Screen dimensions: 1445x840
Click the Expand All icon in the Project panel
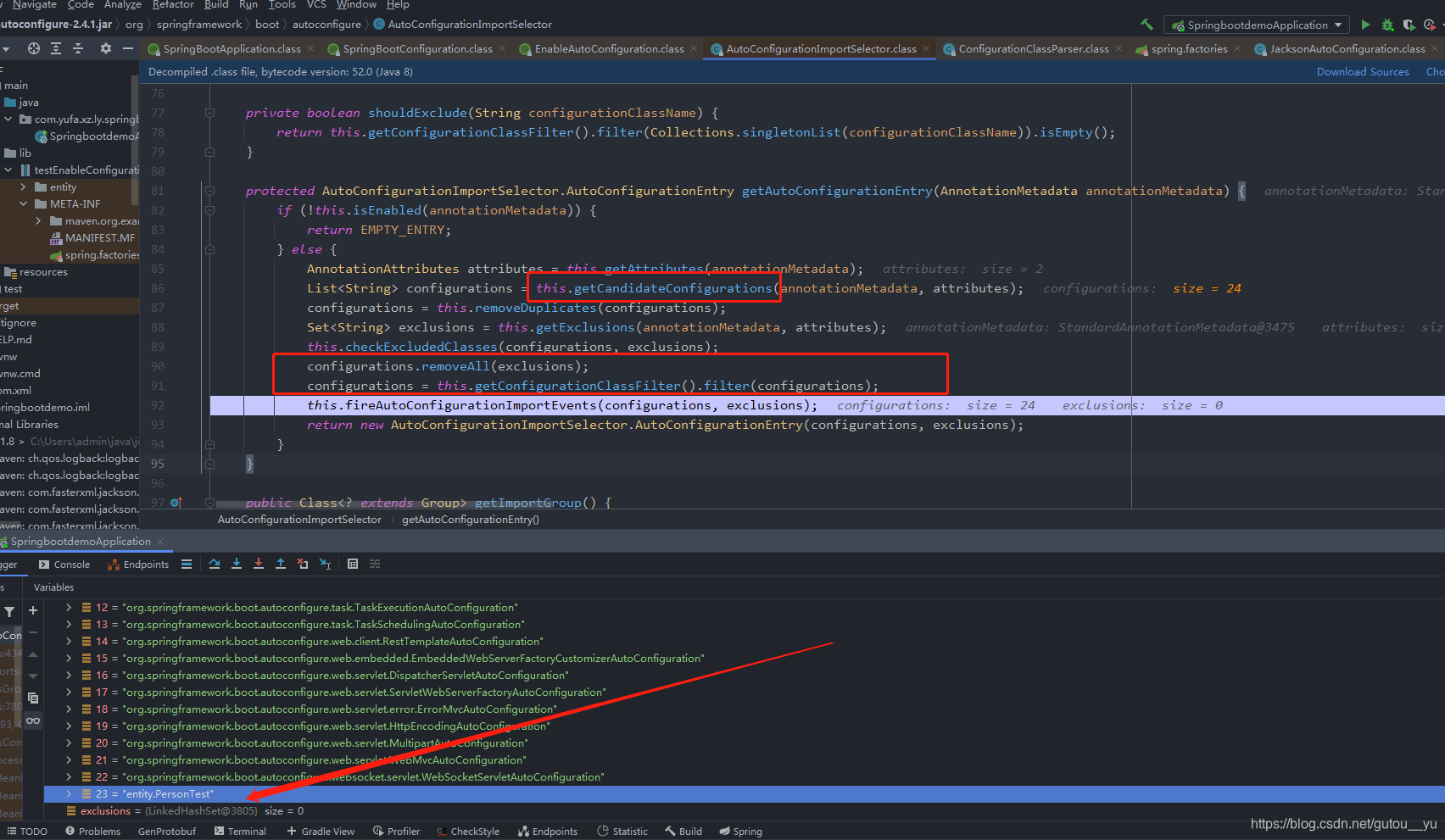pos(56,48)
